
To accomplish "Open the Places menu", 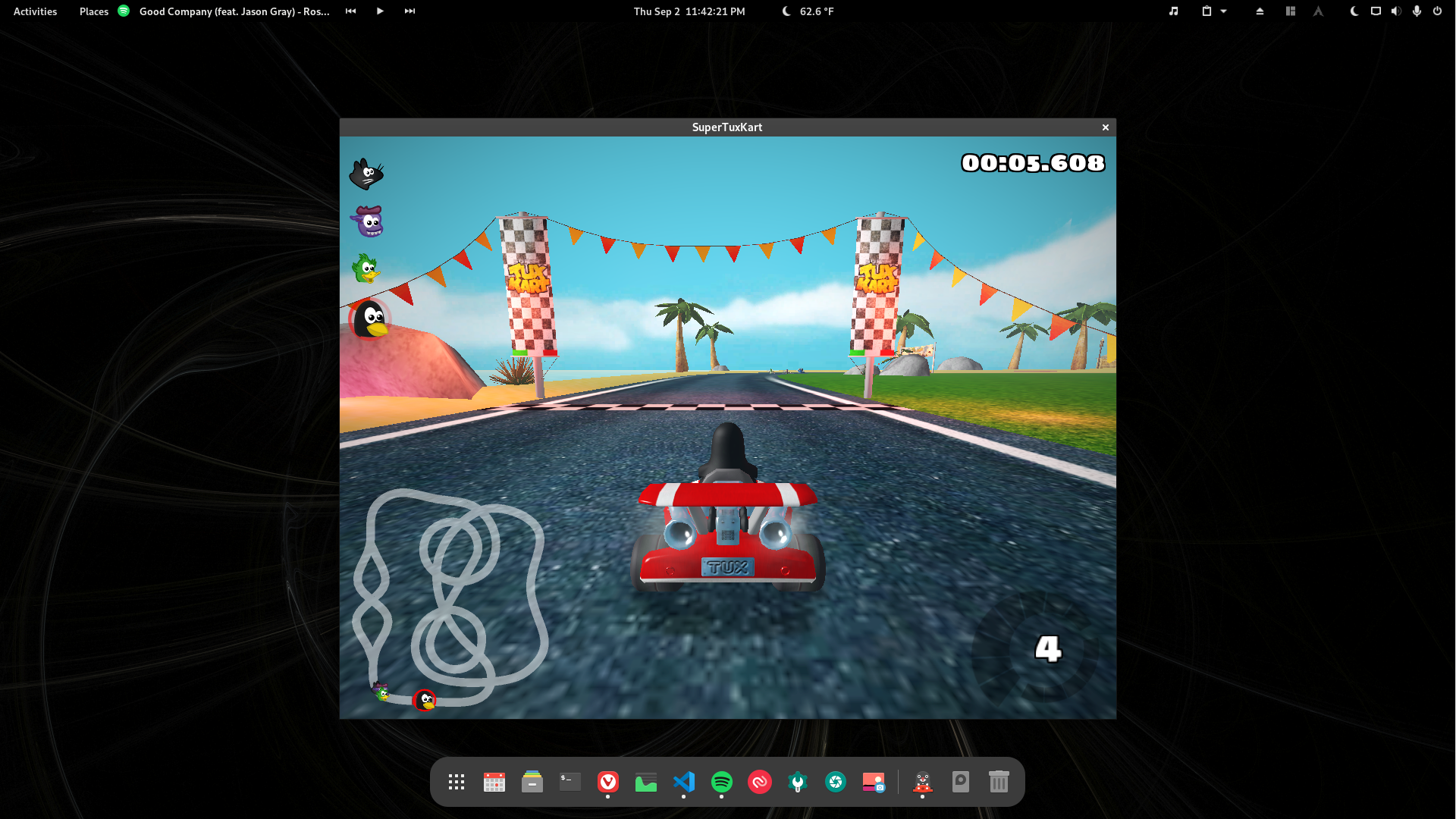I will 94,11.
